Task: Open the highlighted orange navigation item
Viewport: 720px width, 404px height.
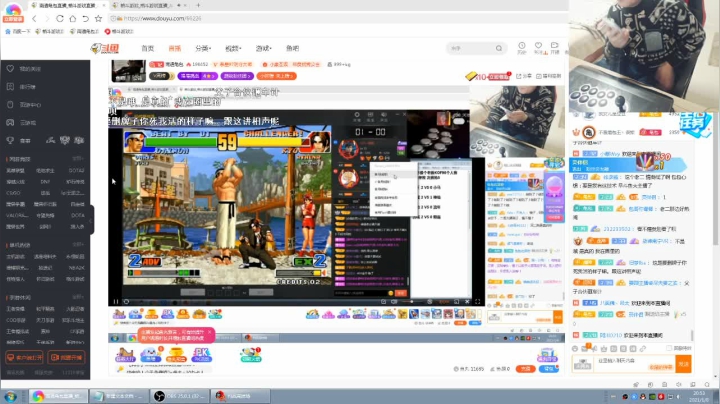Action: pos(174,48)
